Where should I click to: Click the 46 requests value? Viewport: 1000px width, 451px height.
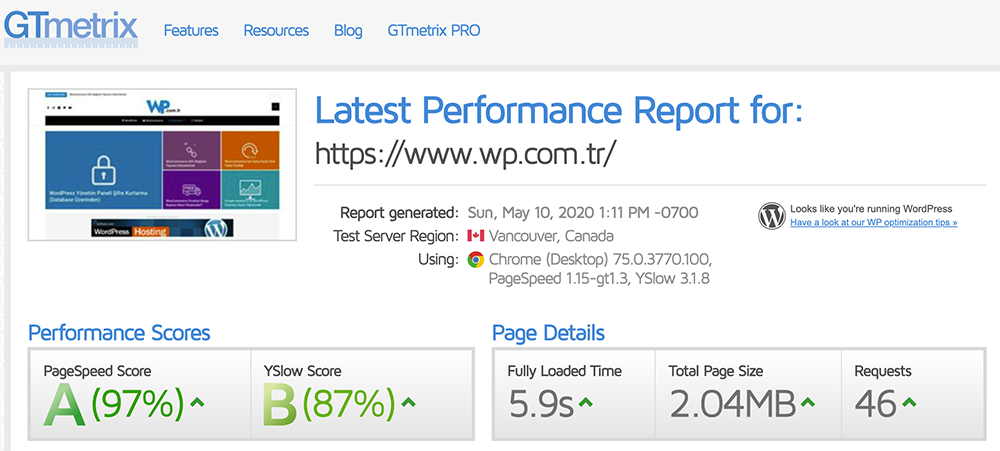click(x=876, y=405)
